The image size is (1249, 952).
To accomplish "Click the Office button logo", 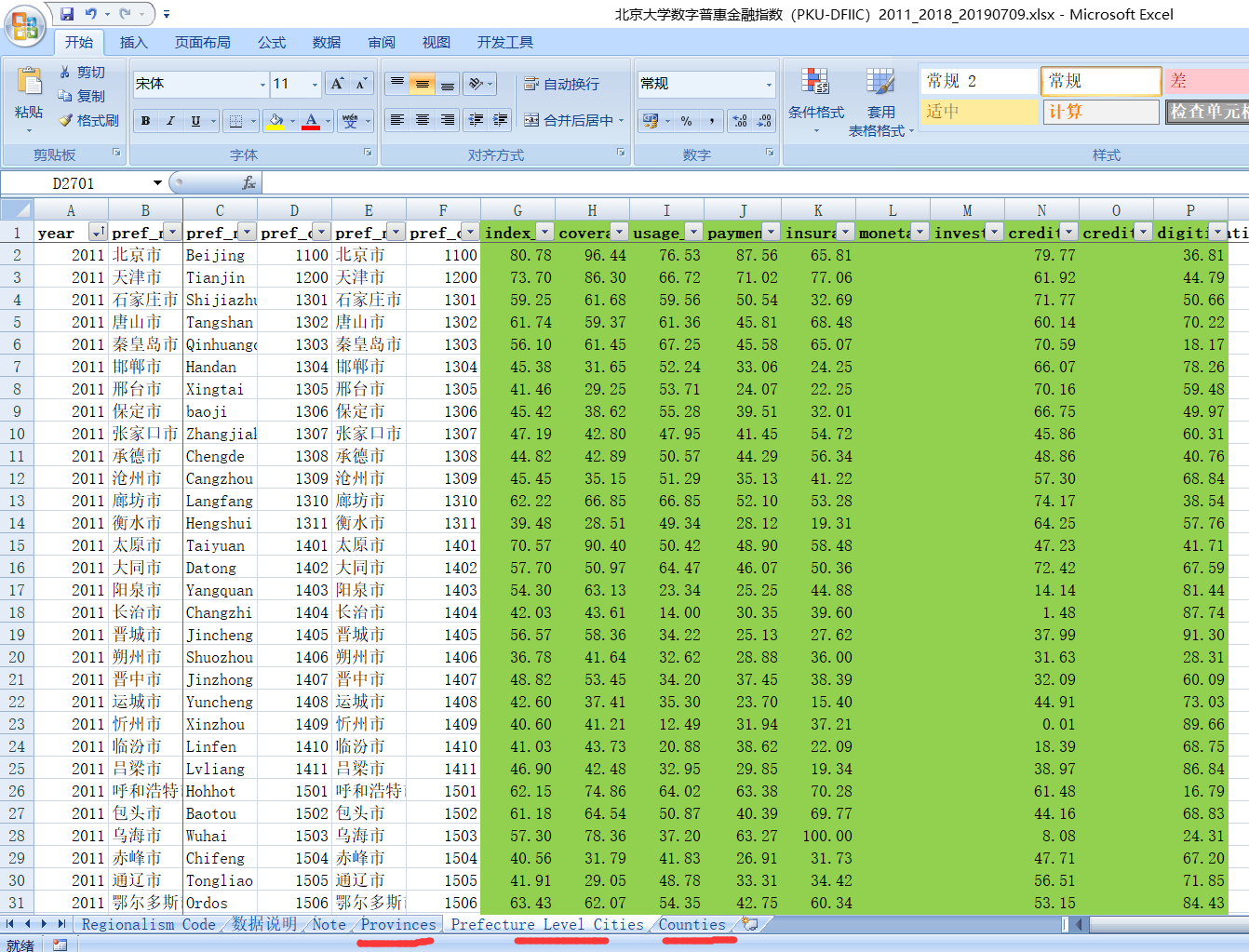I will click(25, 27).
